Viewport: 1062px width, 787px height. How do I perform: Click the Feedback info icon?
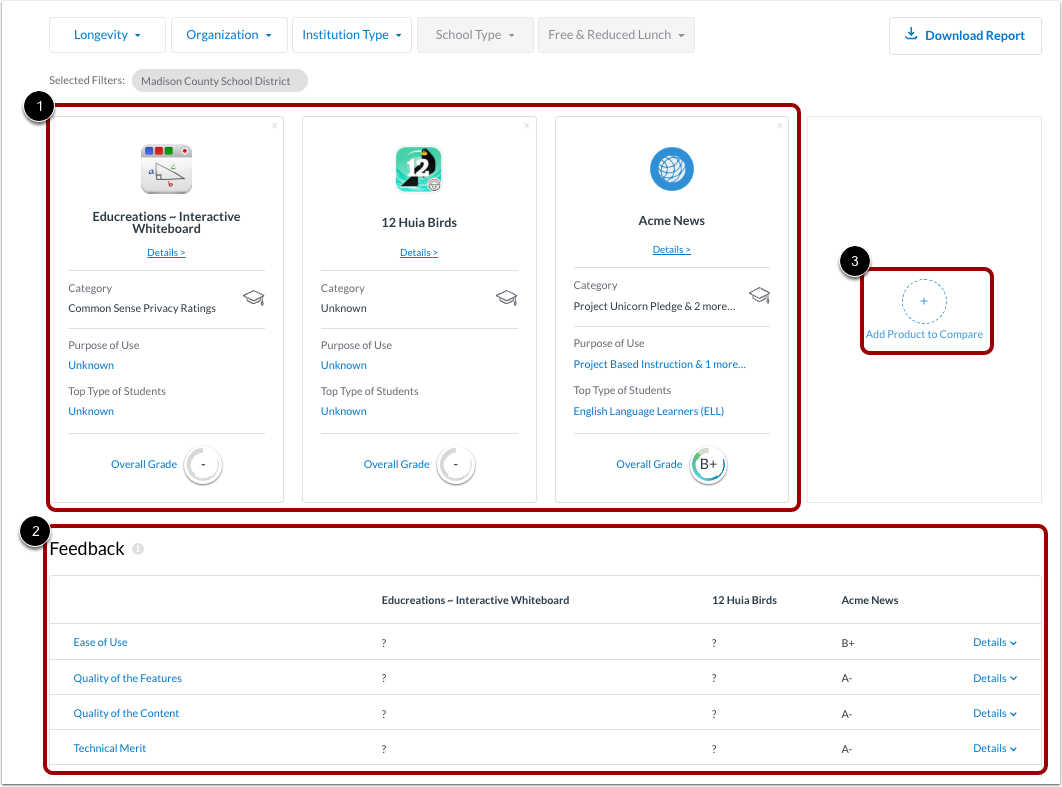(138, 549)
